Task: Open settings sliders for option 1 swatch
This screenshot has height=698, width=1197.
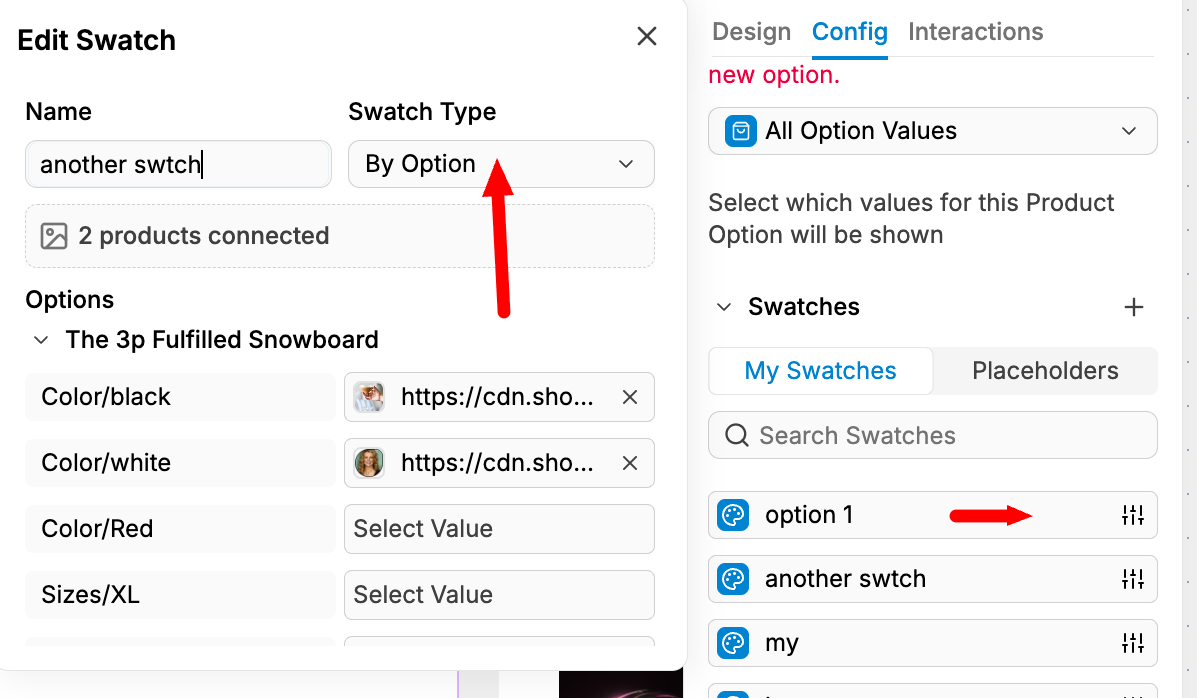Action: click(x=1132, y=516)
